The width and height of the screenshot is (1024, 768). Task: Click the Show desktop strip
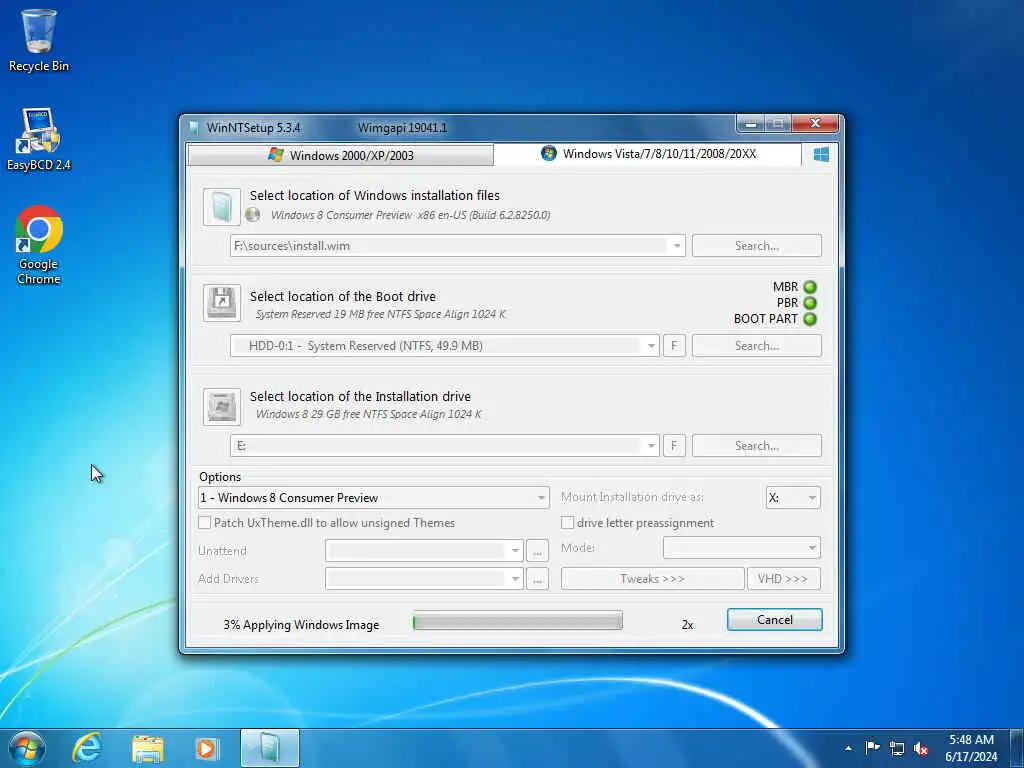(x=1017, y=748)
